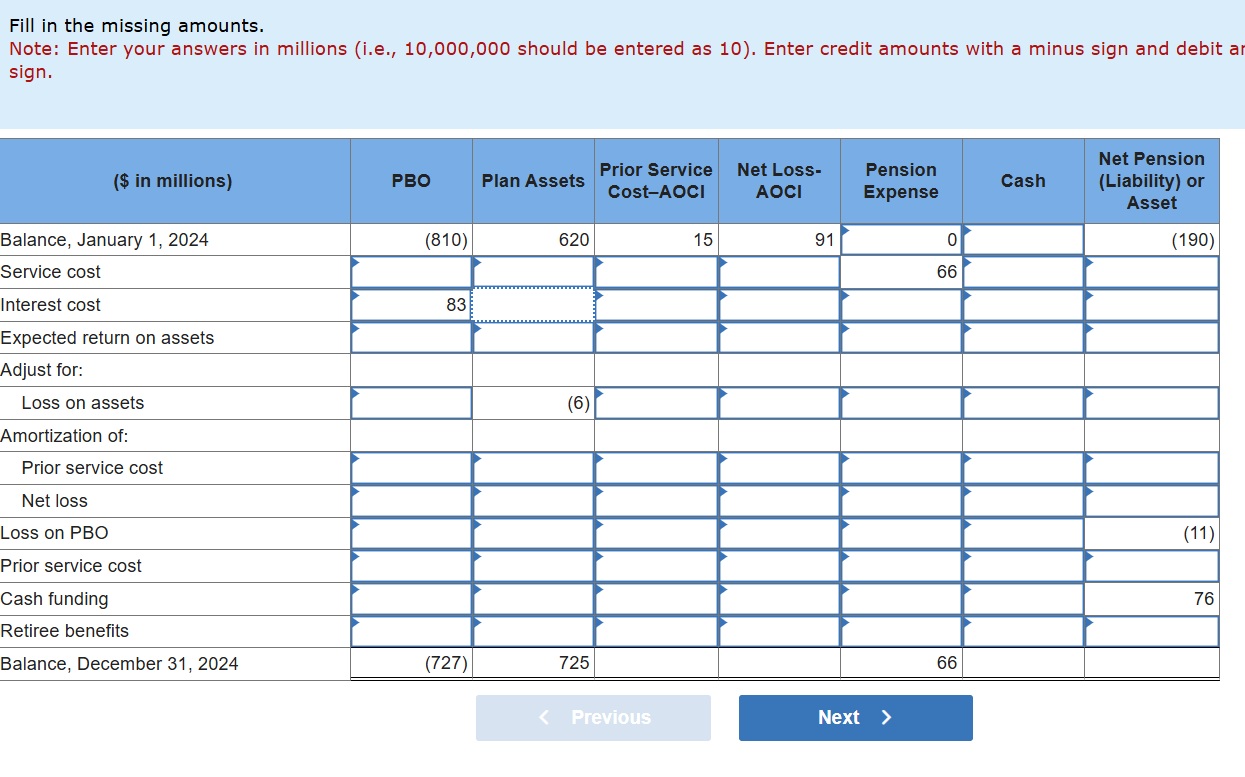The width and height of the screenshot is (1245, 777).
Task: Select the Cash funding row Net Pension cell showing 76
Action: pyautogui.click(x=1150, y=598)
